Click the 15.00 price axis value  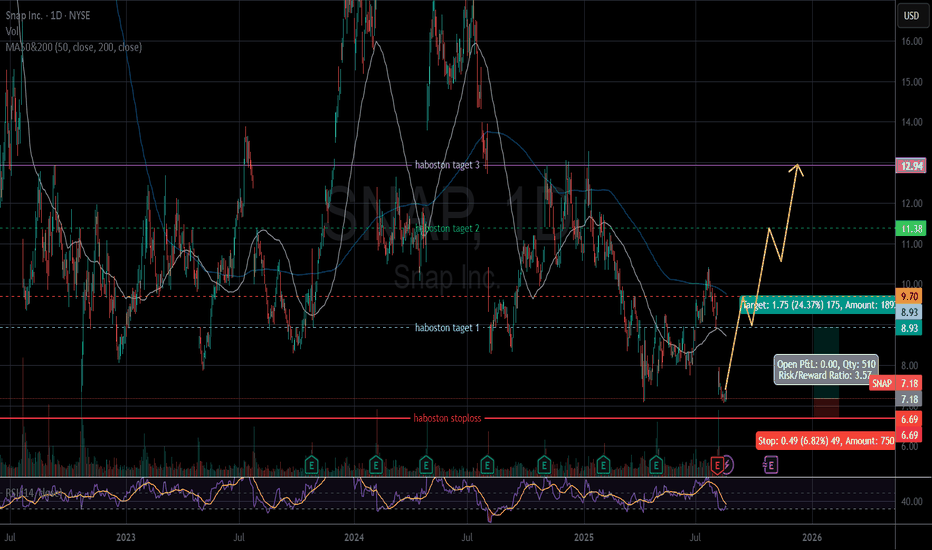tap(911, 82)
